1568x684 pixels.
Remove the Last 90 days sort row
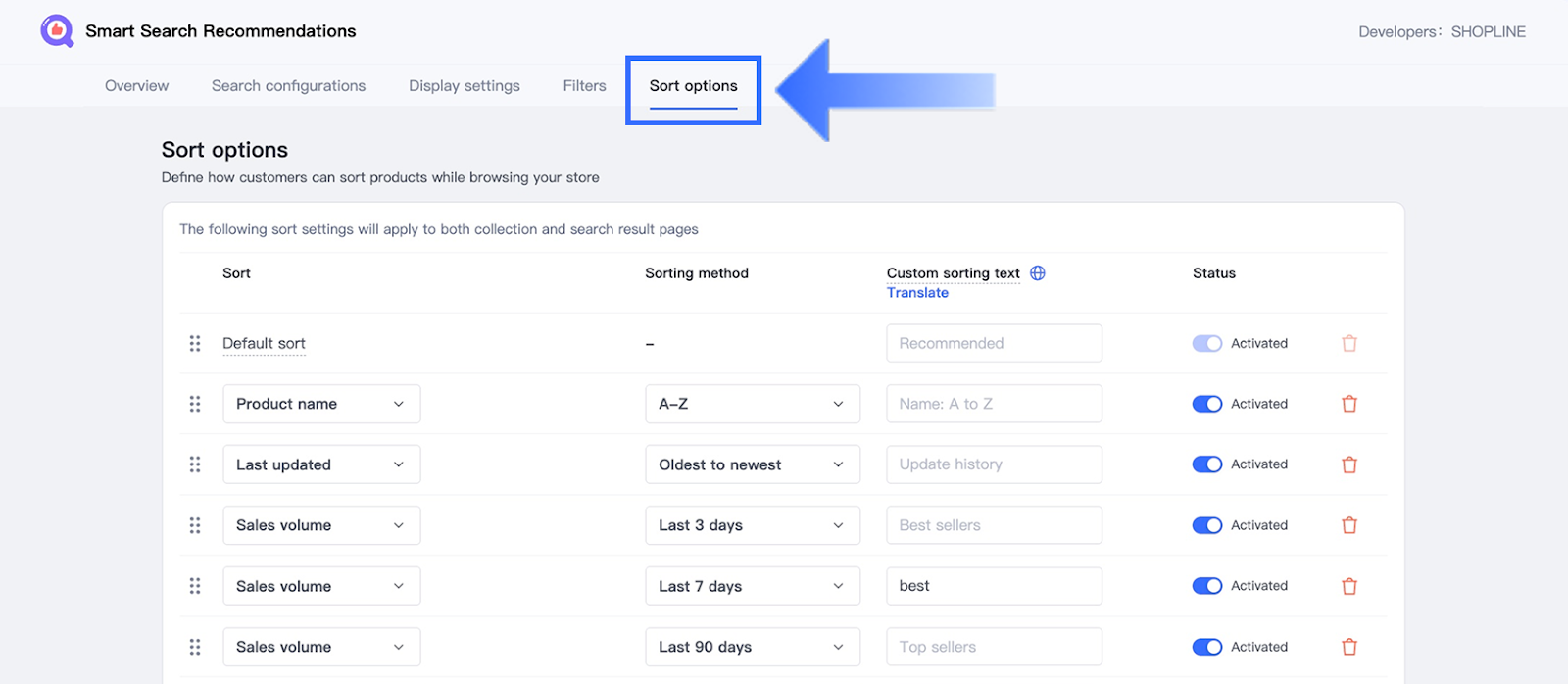click(1349, 647)
